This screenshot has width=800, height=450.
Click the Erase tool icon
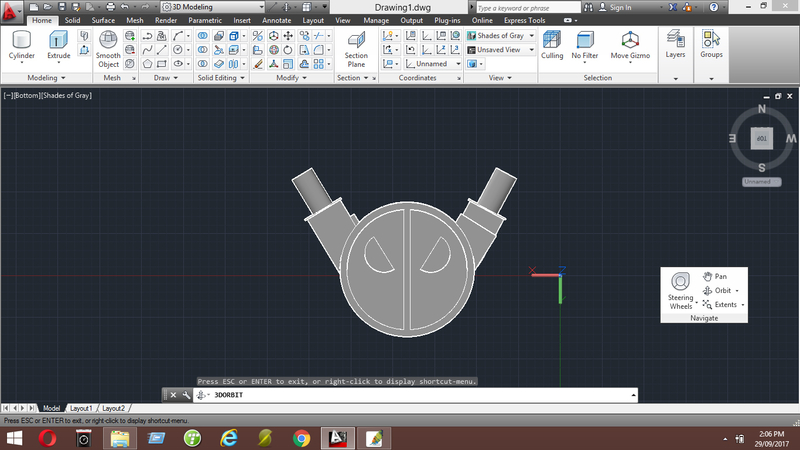[258, 64]
